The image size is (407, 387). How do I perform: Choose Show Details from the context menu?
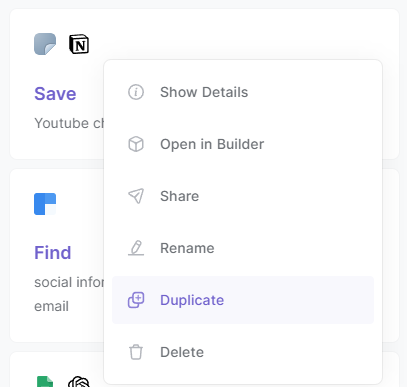(x=243, y=92)
